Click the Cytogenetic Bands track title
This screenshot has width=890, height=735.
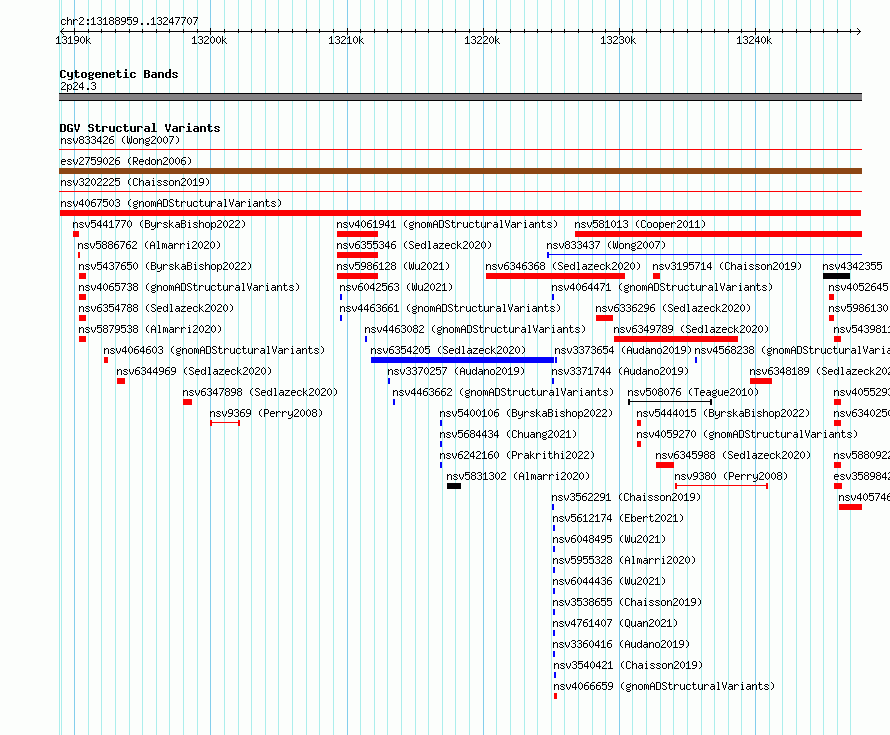[x=119, y=74]
